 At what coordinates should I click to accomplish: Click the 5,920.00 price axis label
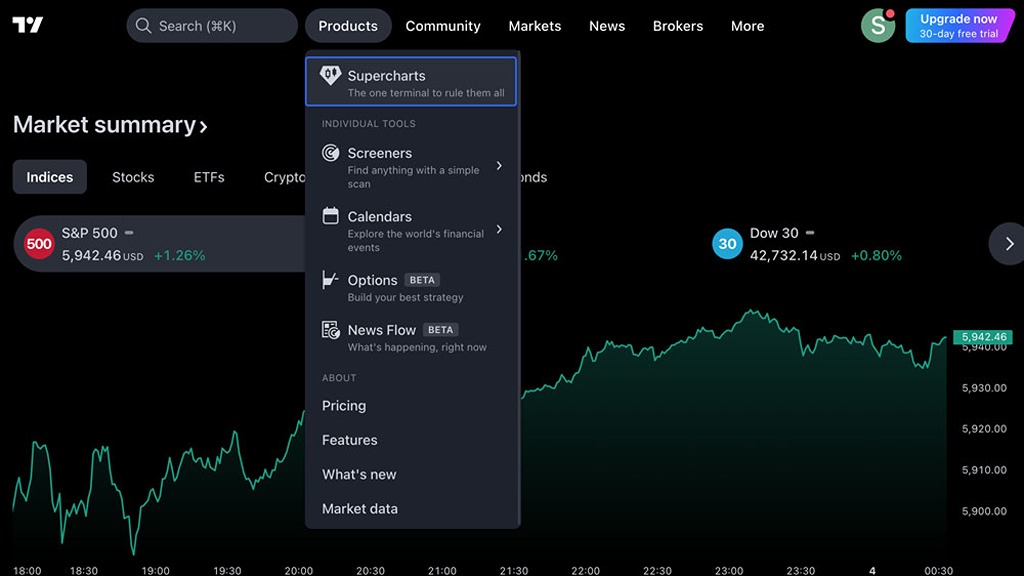(984, 429)
